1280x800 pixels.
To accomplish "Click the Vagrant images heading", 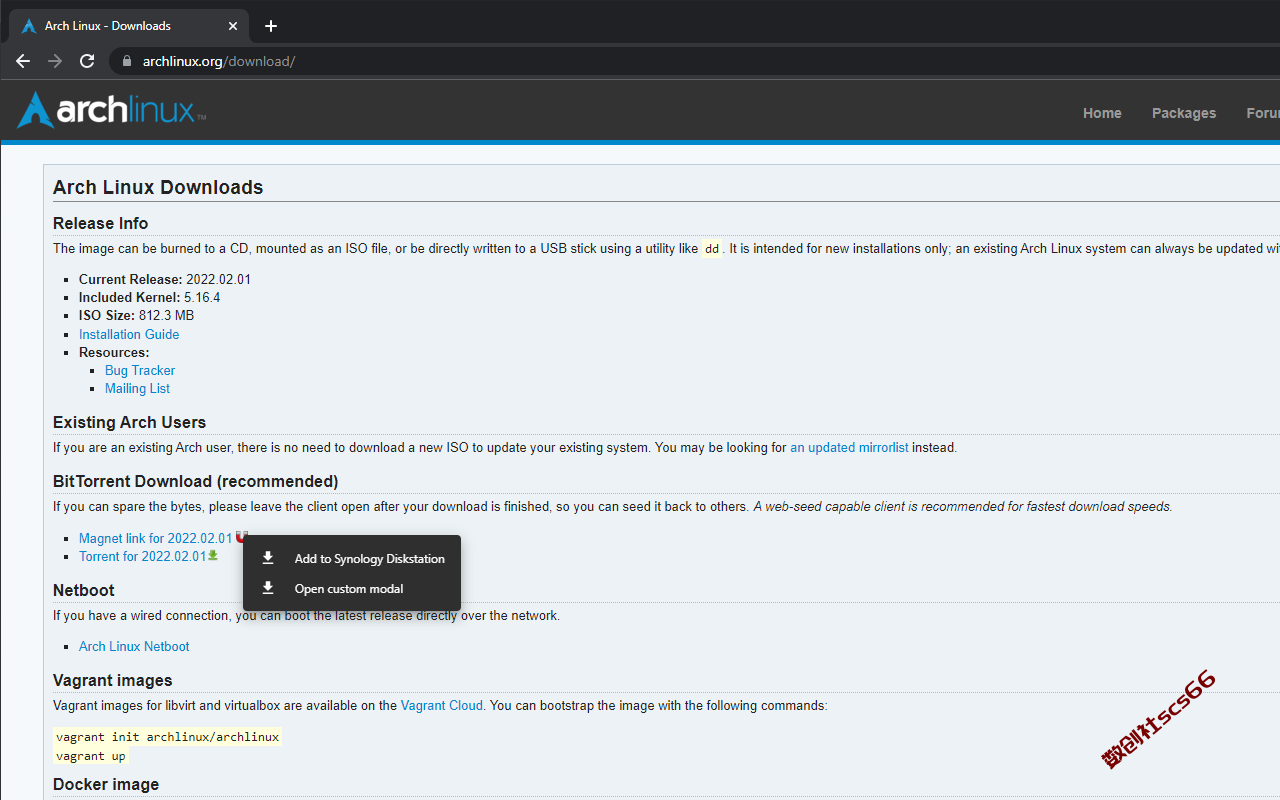I will (x=113, y=680).
